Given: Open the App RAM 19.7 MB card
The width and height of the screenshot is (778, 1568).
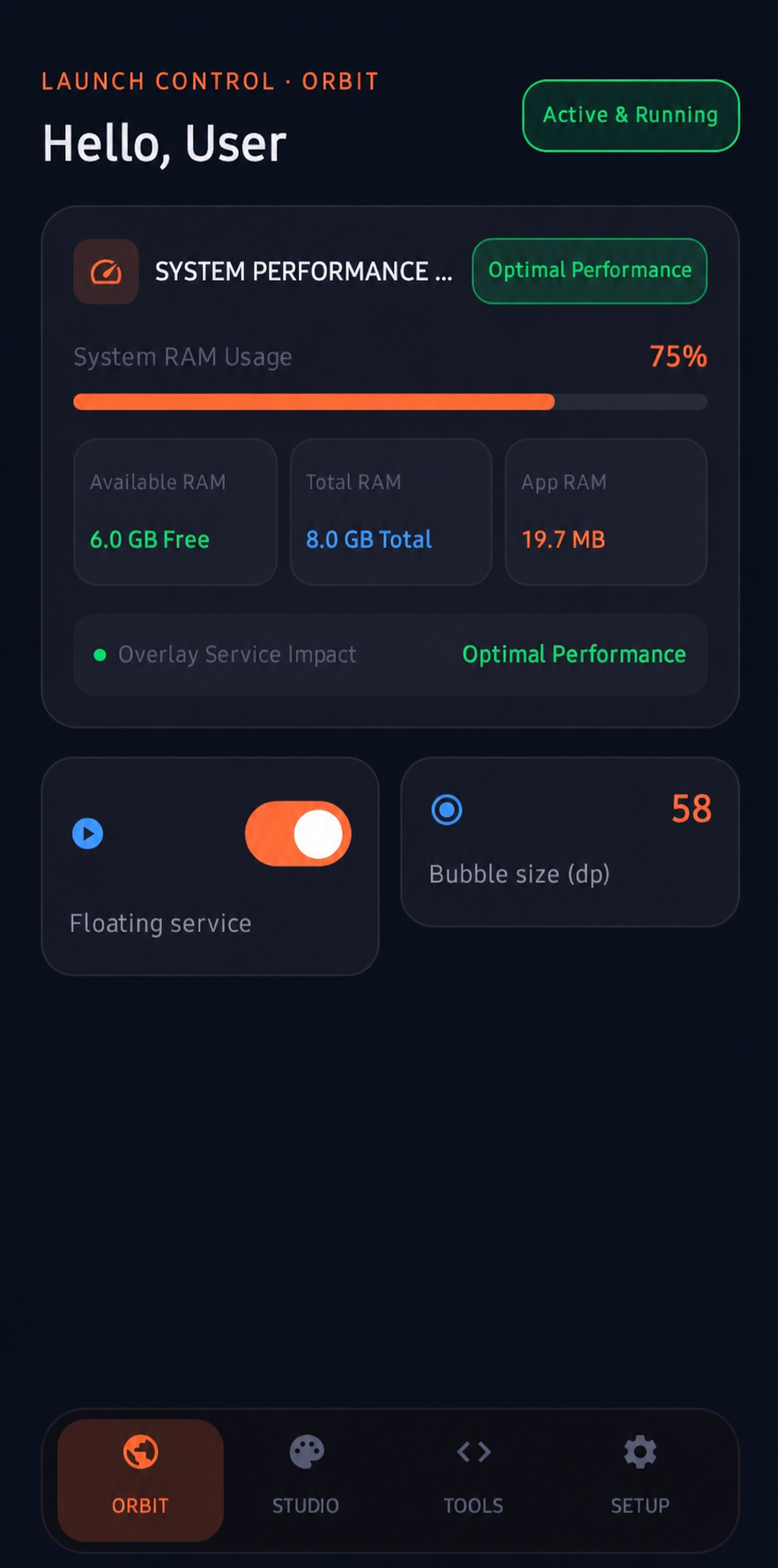Looking at the screenshot, I should tap(606, 512).
